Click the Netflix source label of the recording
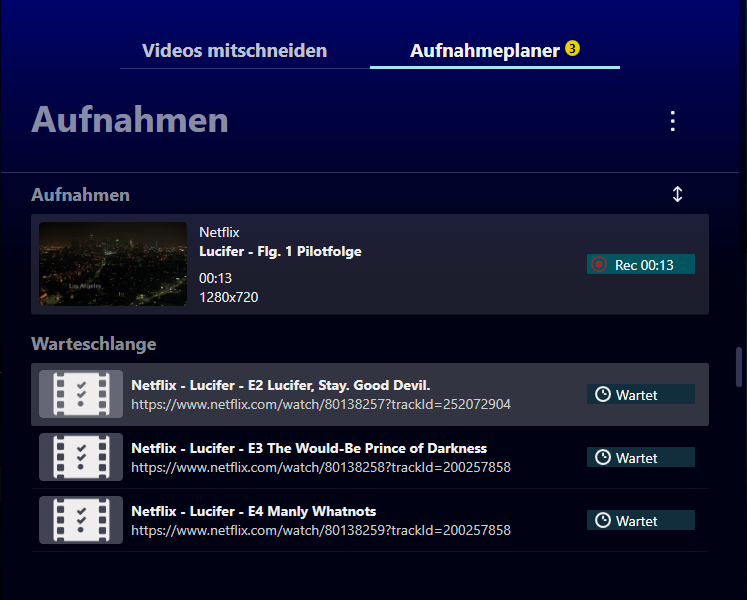This screenshot has width=747, height=600. coord(219,232)
